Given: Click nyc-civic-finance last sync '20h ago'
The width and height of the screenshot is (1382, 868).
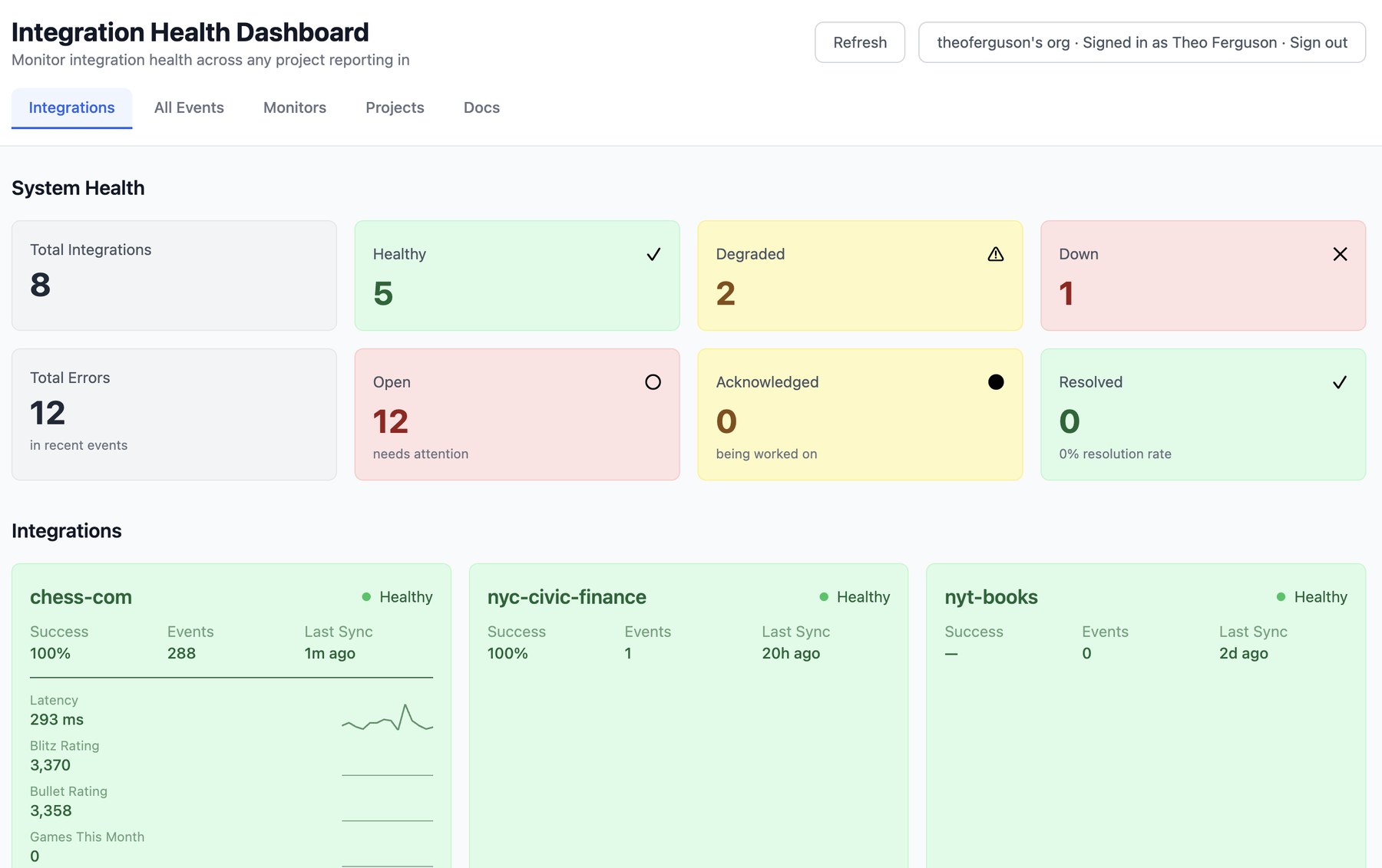Looking at the screenshot, I should pyautogui.click(x=791, y=653).
